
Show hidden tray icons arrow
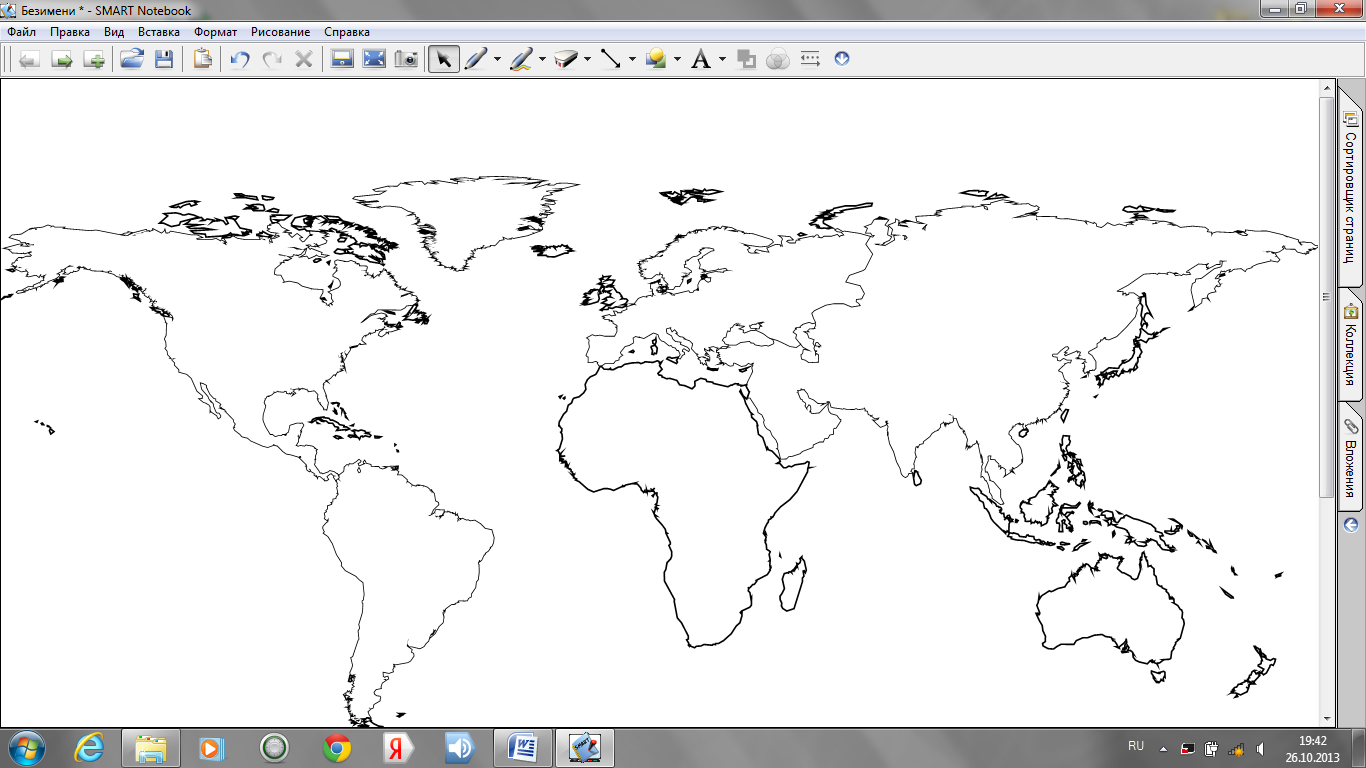[x=1162, y=748]
